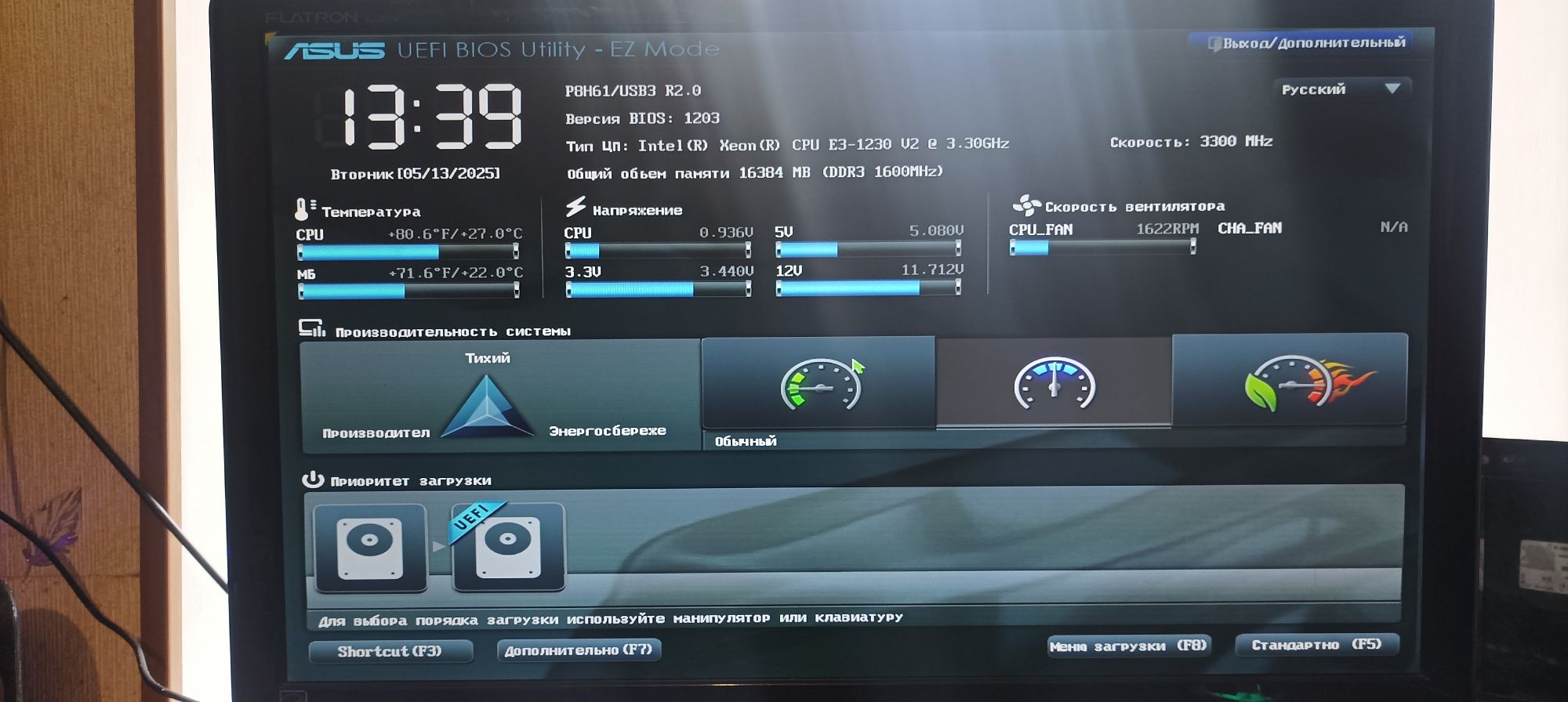Click the 5V voltage bar
Screen dimensions: 1568x702
click(x=869, y=248)
